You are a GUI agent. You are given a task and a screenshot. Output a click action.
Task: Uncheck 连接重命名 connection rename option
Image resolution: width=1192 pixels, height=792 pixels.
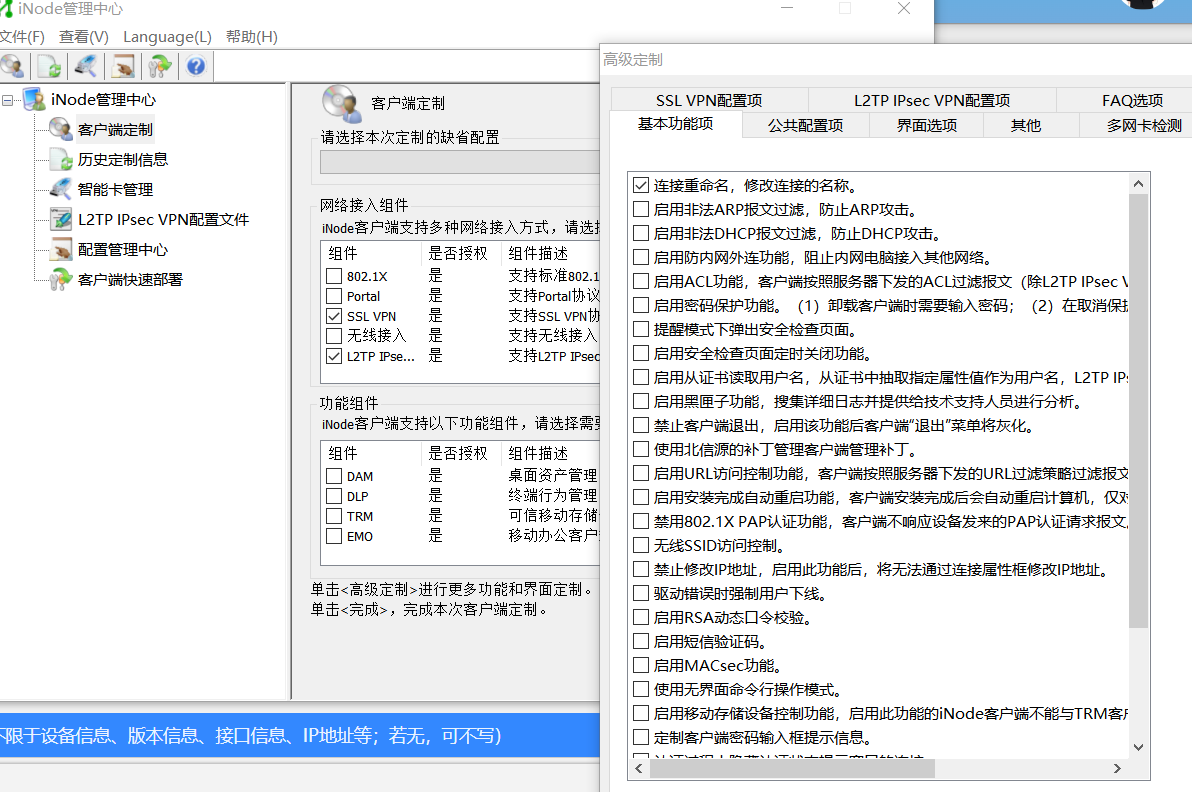[641, 185]
